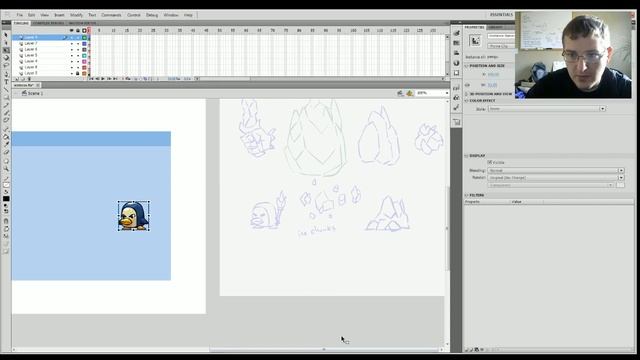
Task: Choose the Zoom magnifier tool
Action: [6, 169]
